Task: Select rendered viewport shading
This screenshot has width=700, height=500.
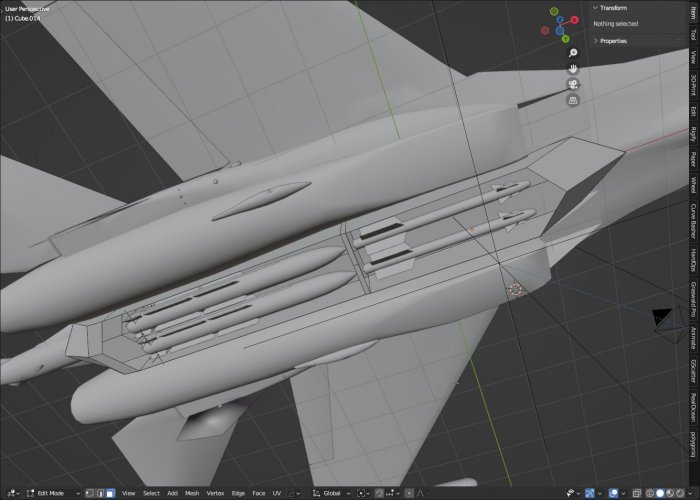Action: pos(680,493)
